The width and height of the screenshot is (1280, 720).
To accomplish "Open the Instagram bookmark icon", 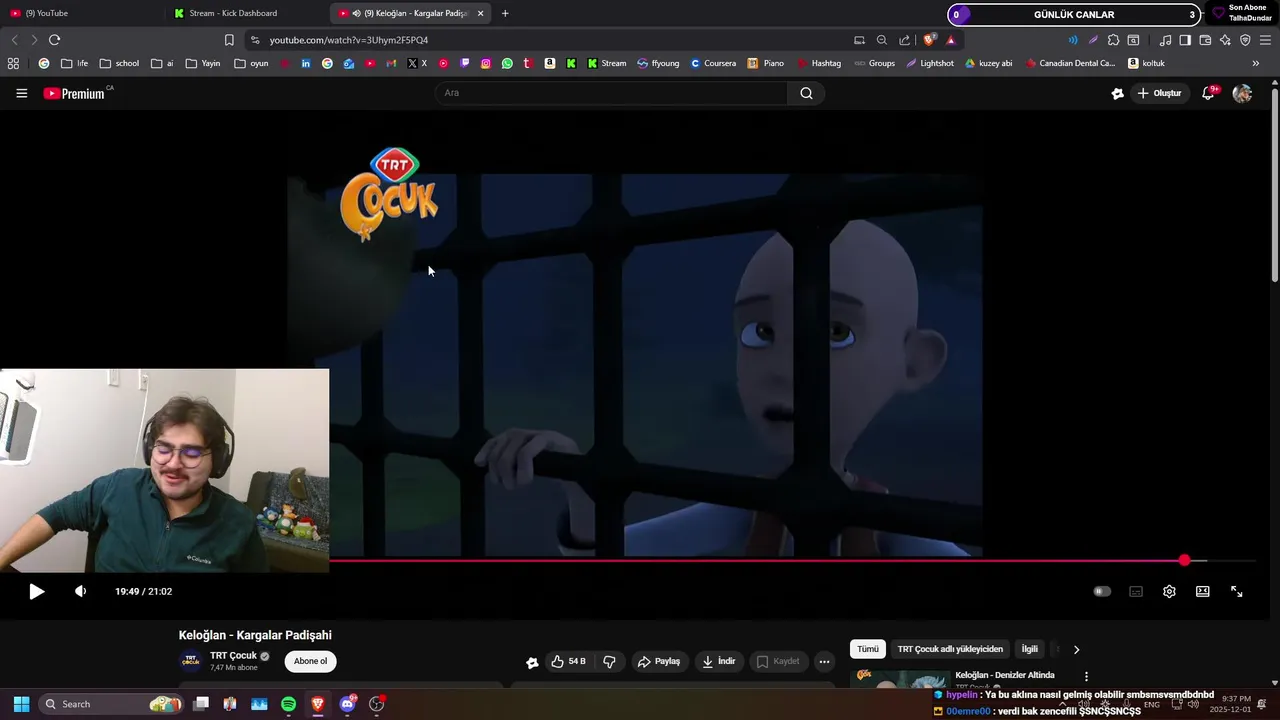I will [x=486, y=63].
